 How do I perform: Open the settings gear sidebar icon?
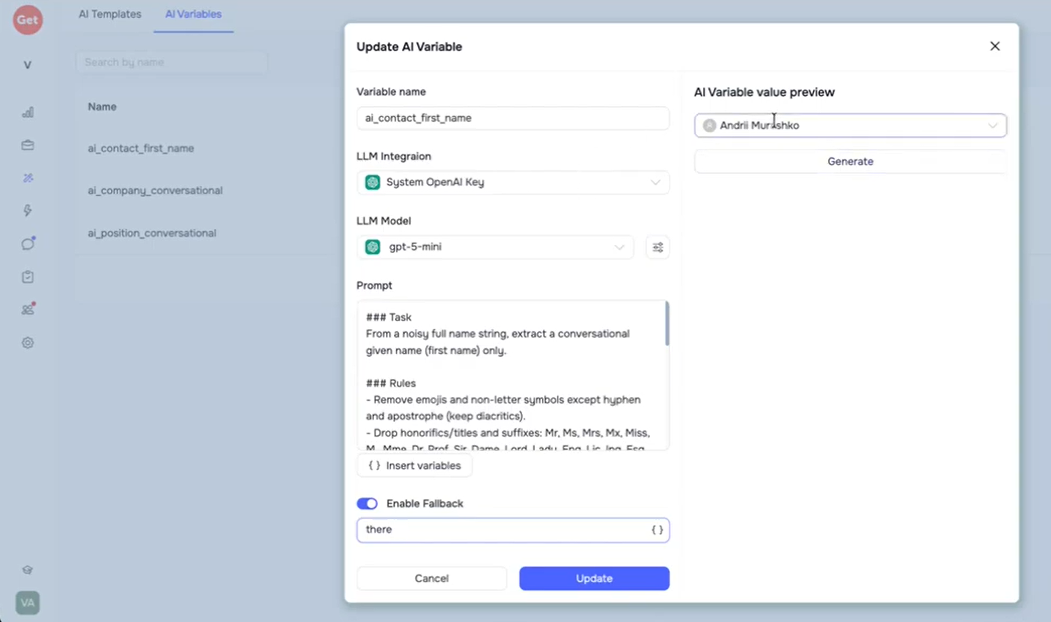pos(27,343)
